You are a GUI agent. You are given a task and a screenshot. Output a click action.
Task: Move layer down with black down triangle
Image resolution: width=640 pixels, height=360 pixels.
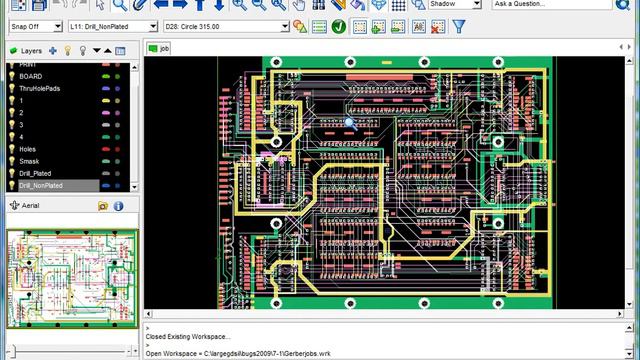(97, 51)
